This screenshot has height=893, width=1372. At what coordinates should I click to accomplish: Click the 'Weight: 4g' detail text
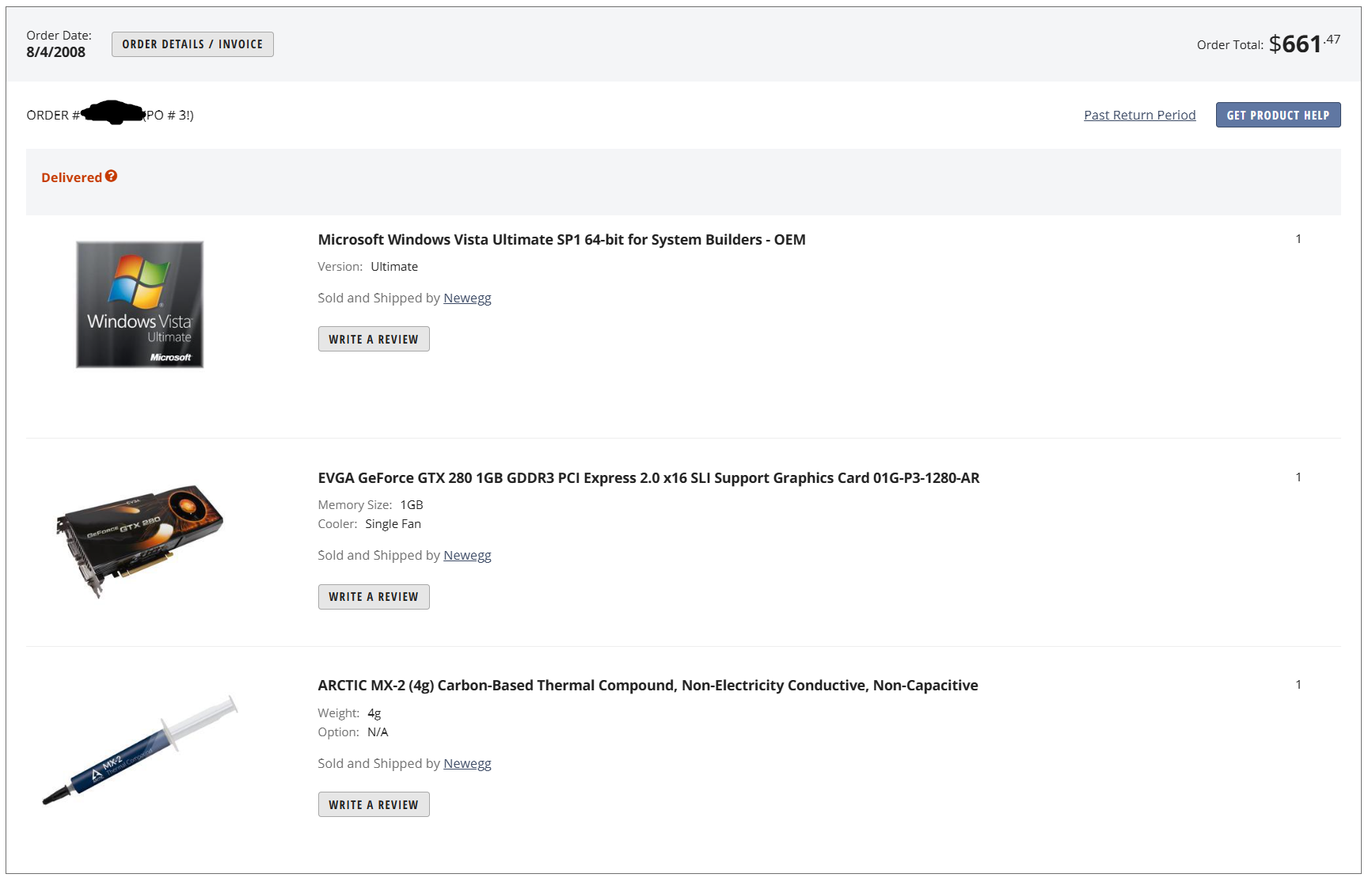coord(349,713)
